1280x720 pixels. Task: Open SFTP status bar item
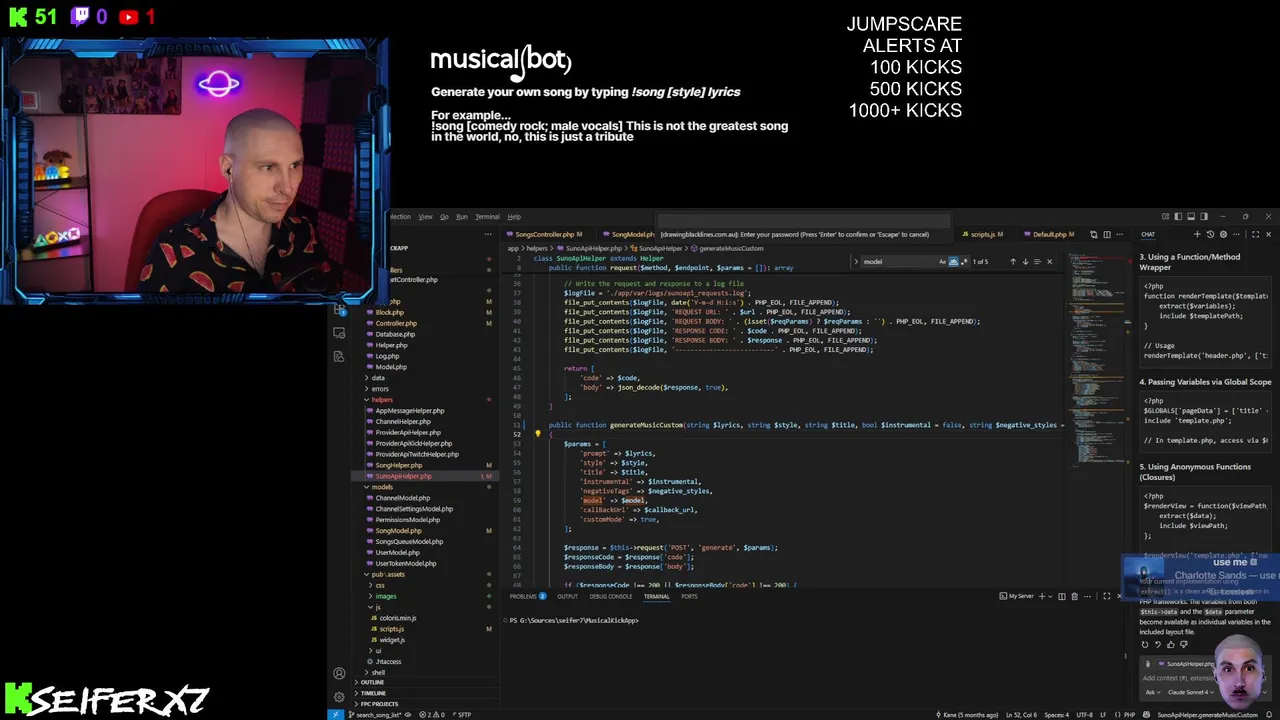click(461, 715)
